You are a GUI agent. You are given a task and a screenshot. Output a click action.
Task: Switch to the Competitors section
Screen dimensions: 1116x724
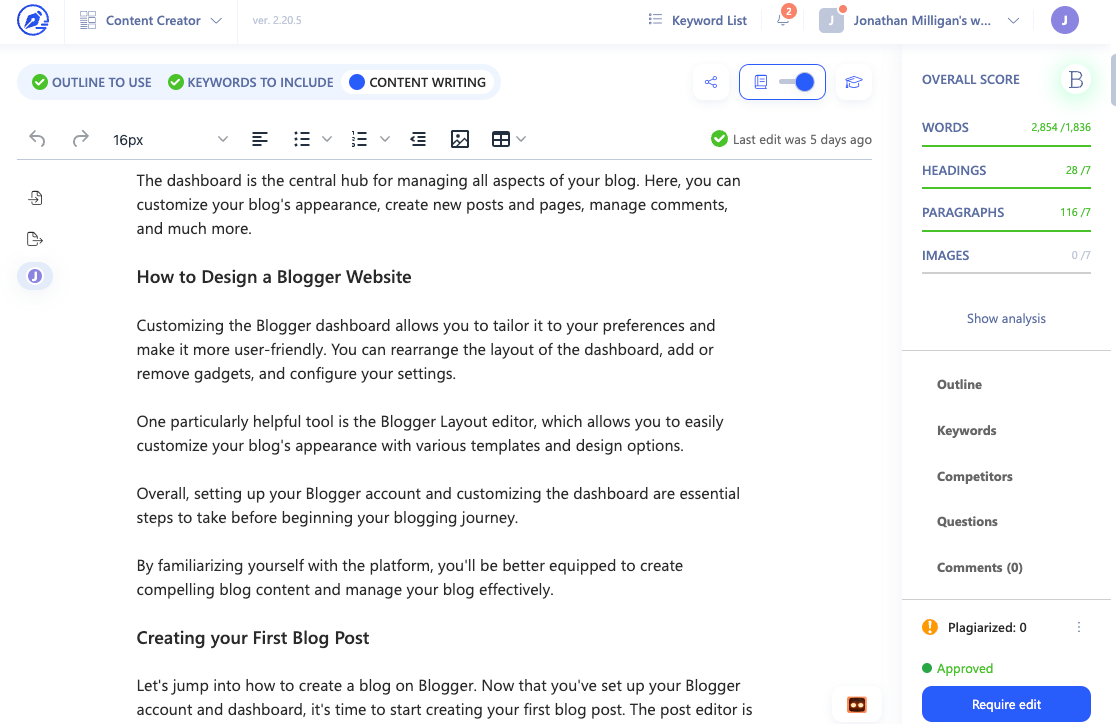point(974,476)
